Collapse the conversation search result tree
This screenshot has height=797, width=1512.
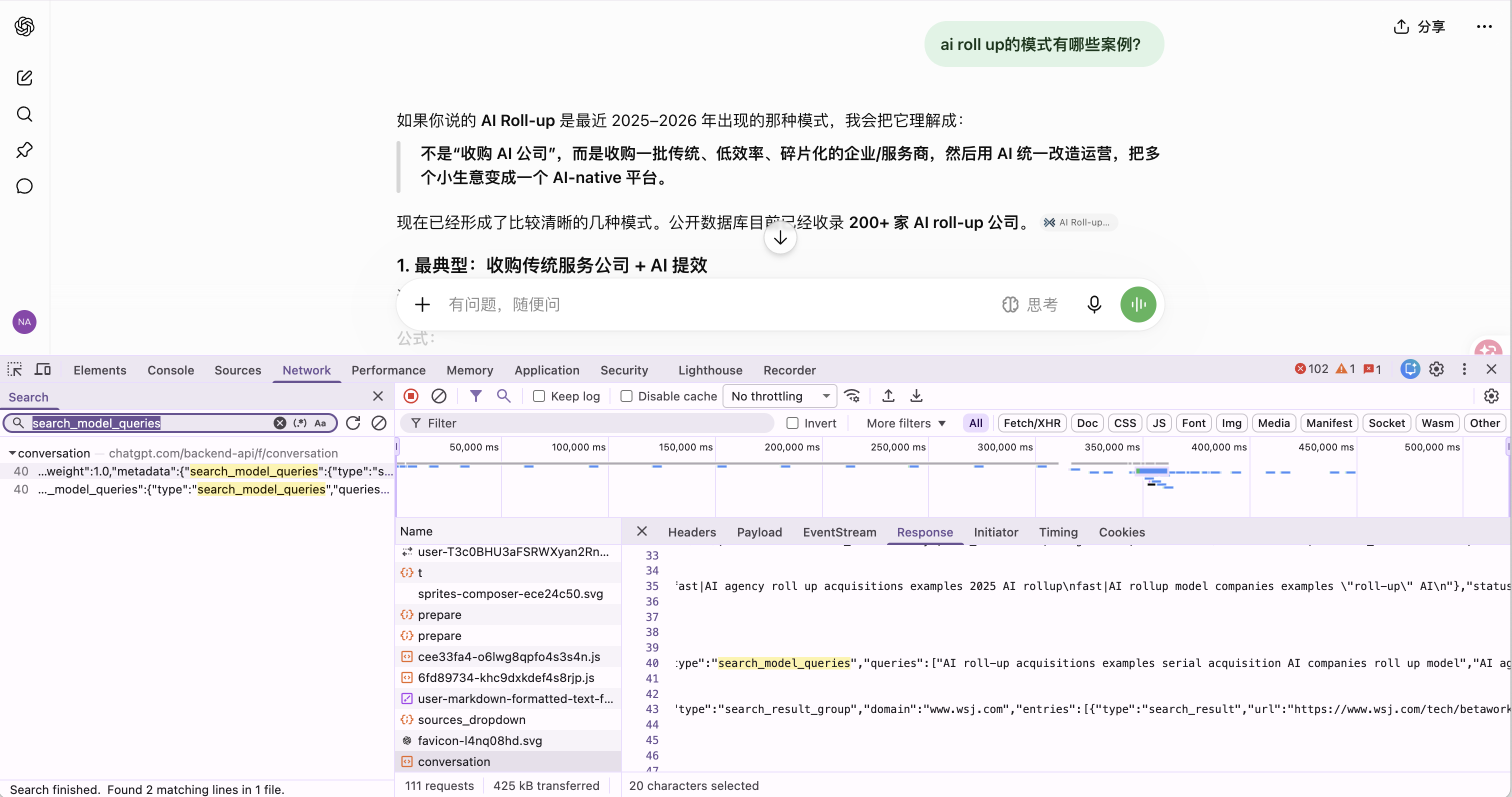pyautogui.click(x=11, y=453)
